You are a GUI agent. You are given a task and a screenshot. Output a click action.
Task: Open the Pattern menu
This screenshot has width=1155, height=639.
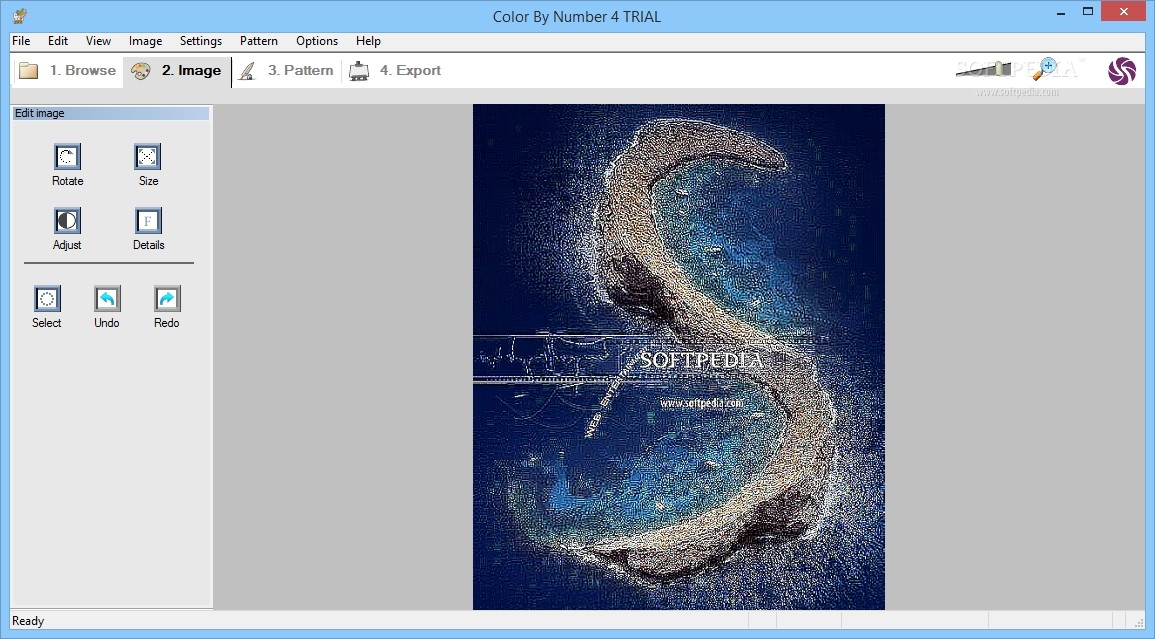[x=259, y=41]
